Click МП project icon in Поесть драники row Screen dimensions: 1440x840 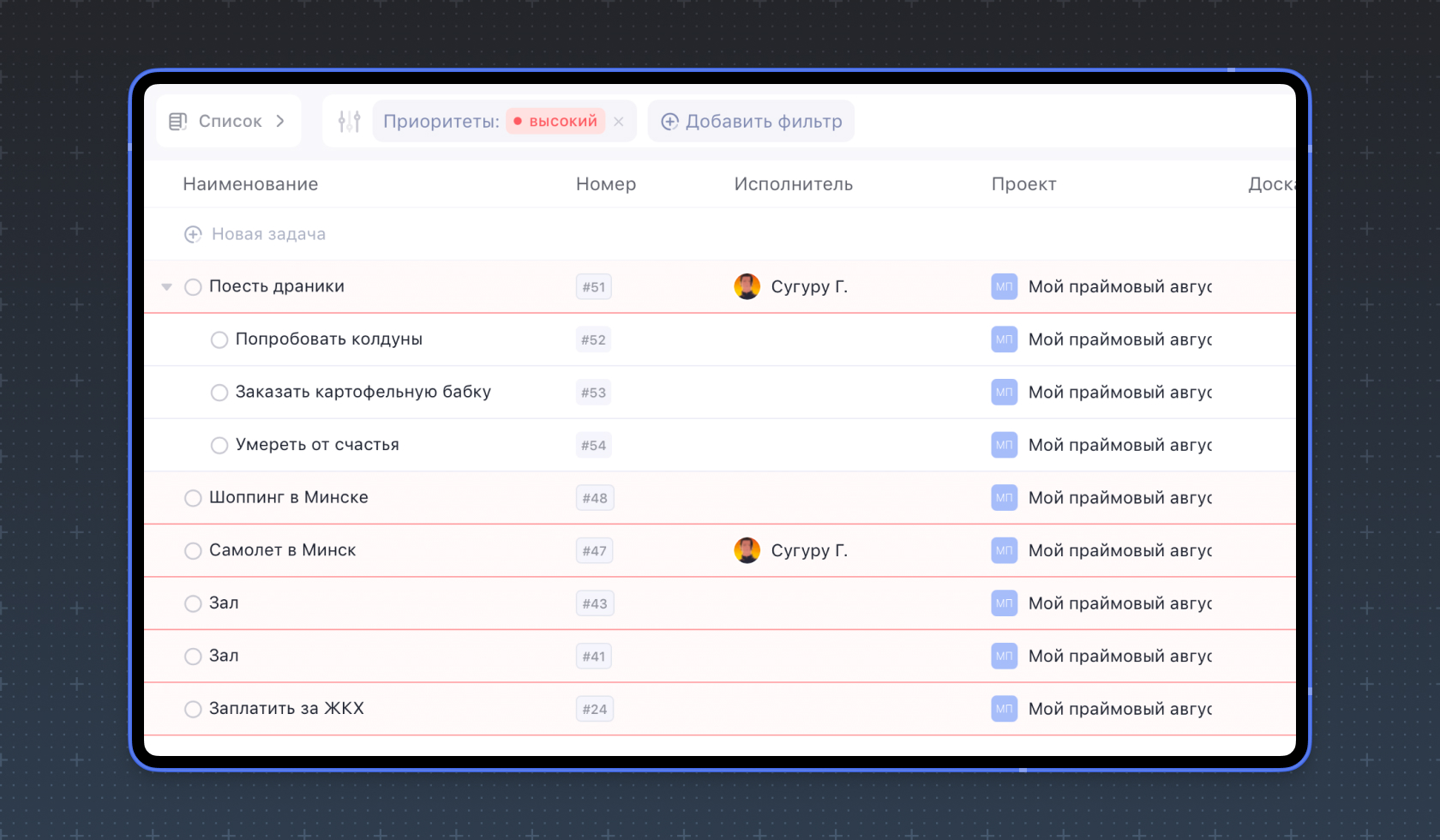(1005, 286)
